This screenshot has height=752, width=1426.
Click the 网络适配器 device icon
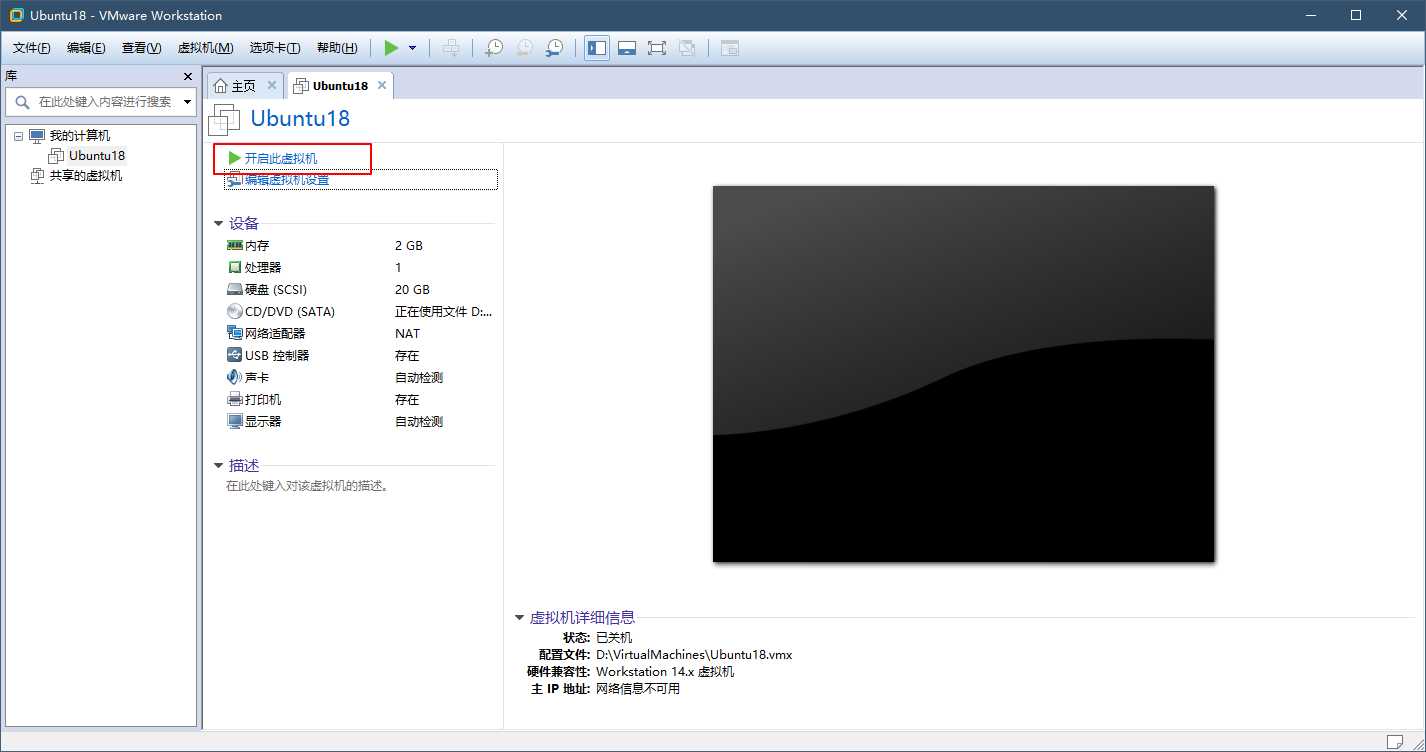point(235,333)
